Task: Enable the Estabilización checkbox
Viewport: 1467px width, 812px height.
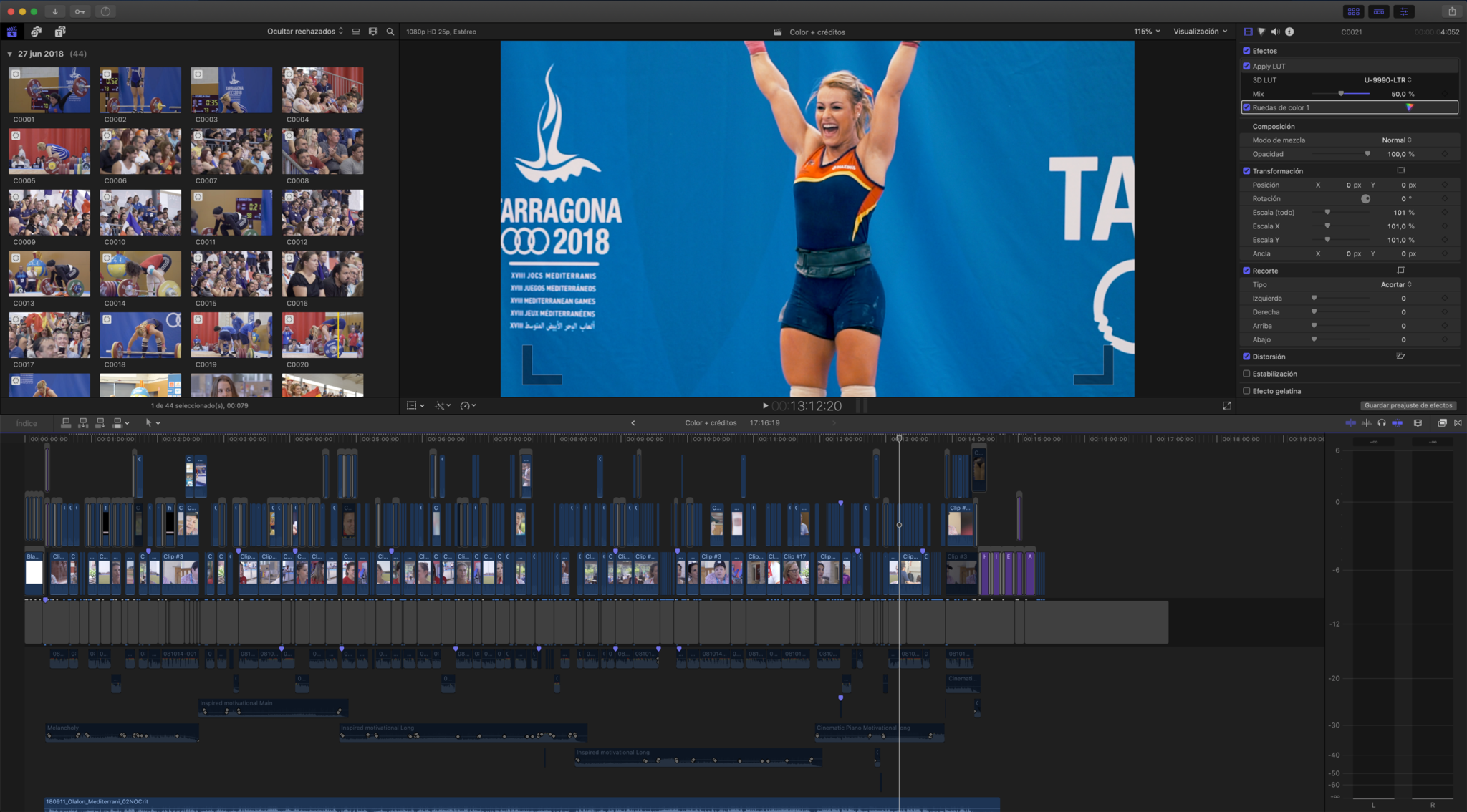Action: click(1246, 374)
